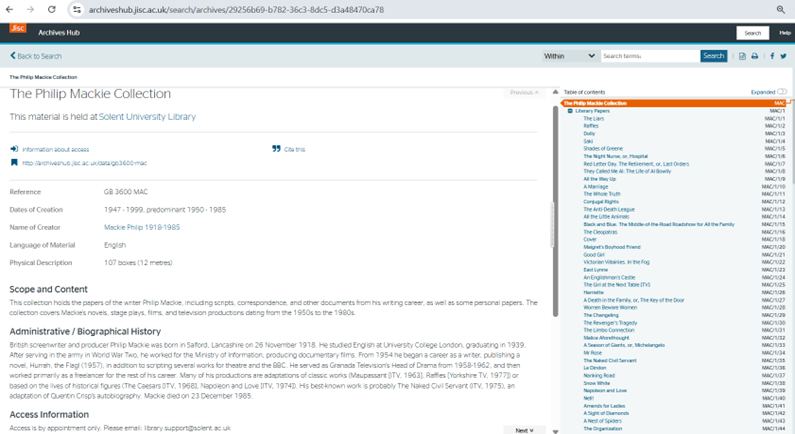Open Maigret's Boyhood Friend entry
This screenshot has width=795, height=434.
[611, 247]
